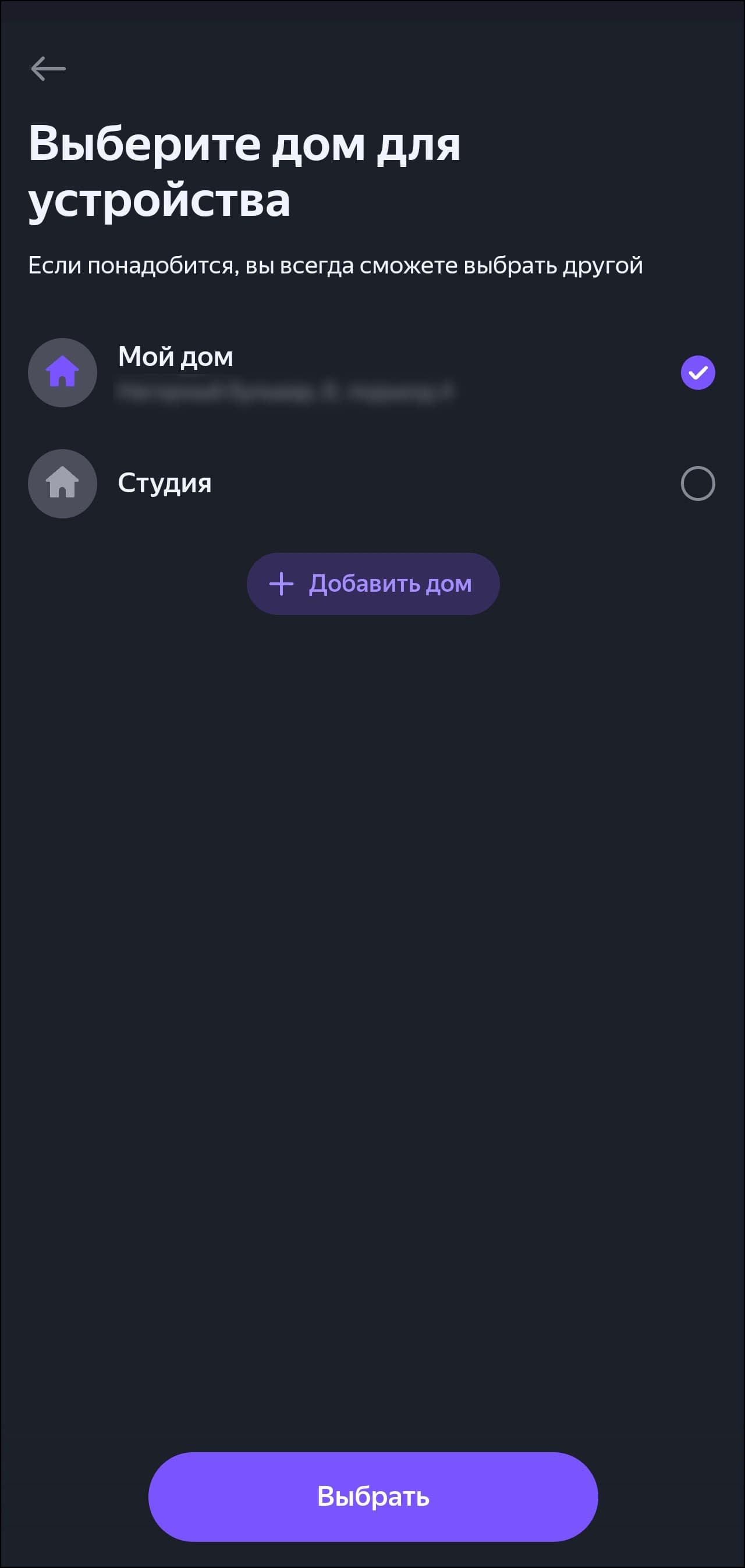The height and width of the screenshot is (1568, 745).
Task: Click the subtitle about choosing another home
Action: click(335, 265)
